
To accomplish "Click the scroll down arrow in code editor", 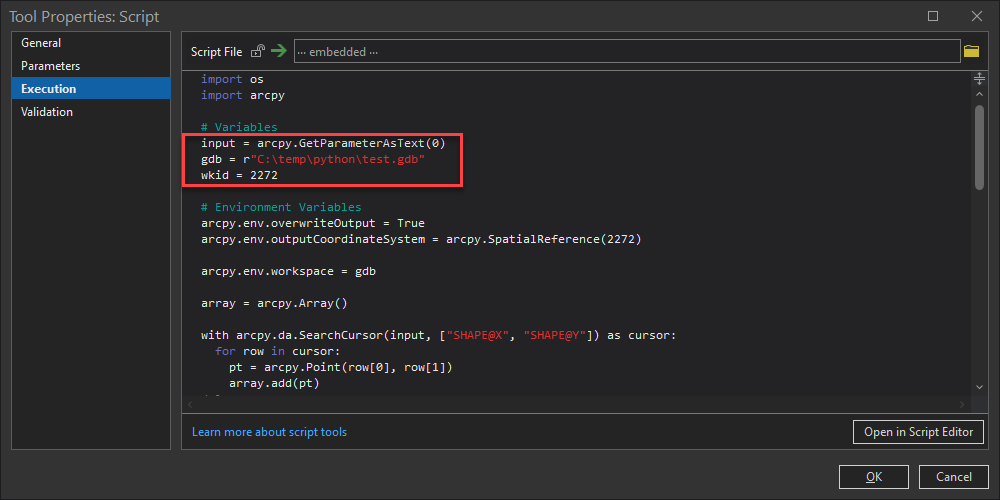I will [x=979, y=386].
